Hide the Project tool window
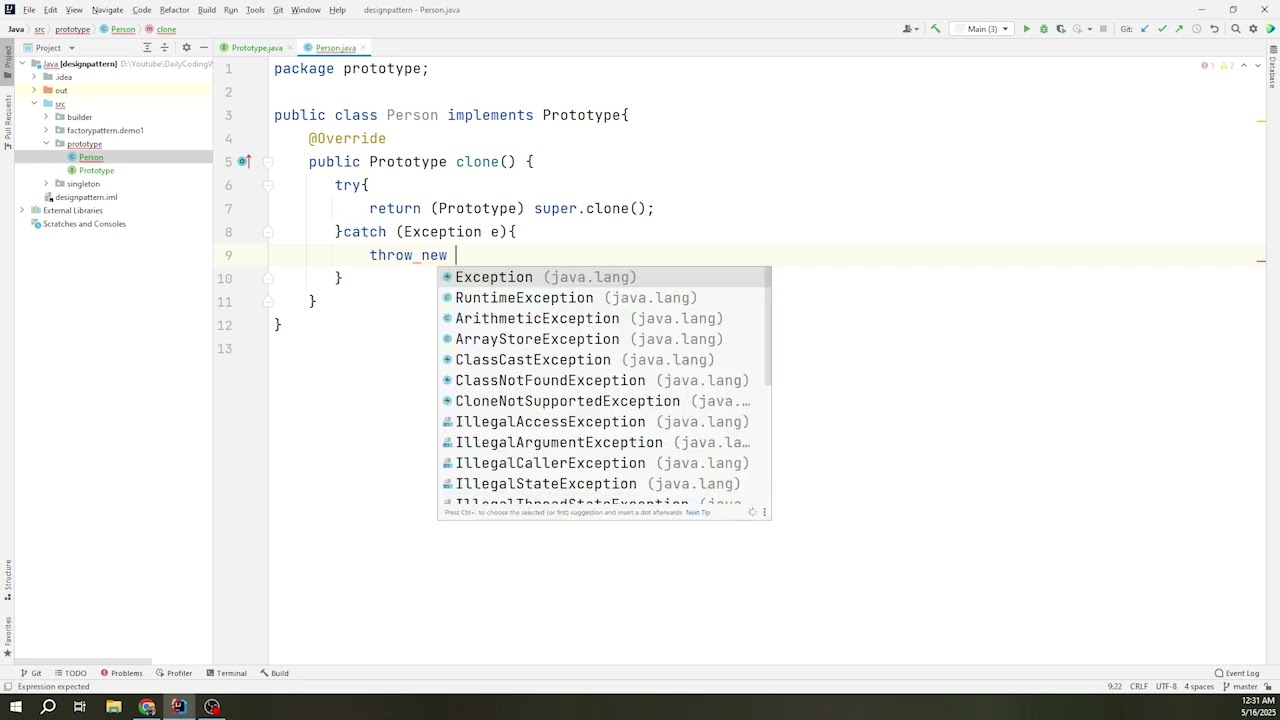Screen dimensions: 1280x720 point(203,47)
